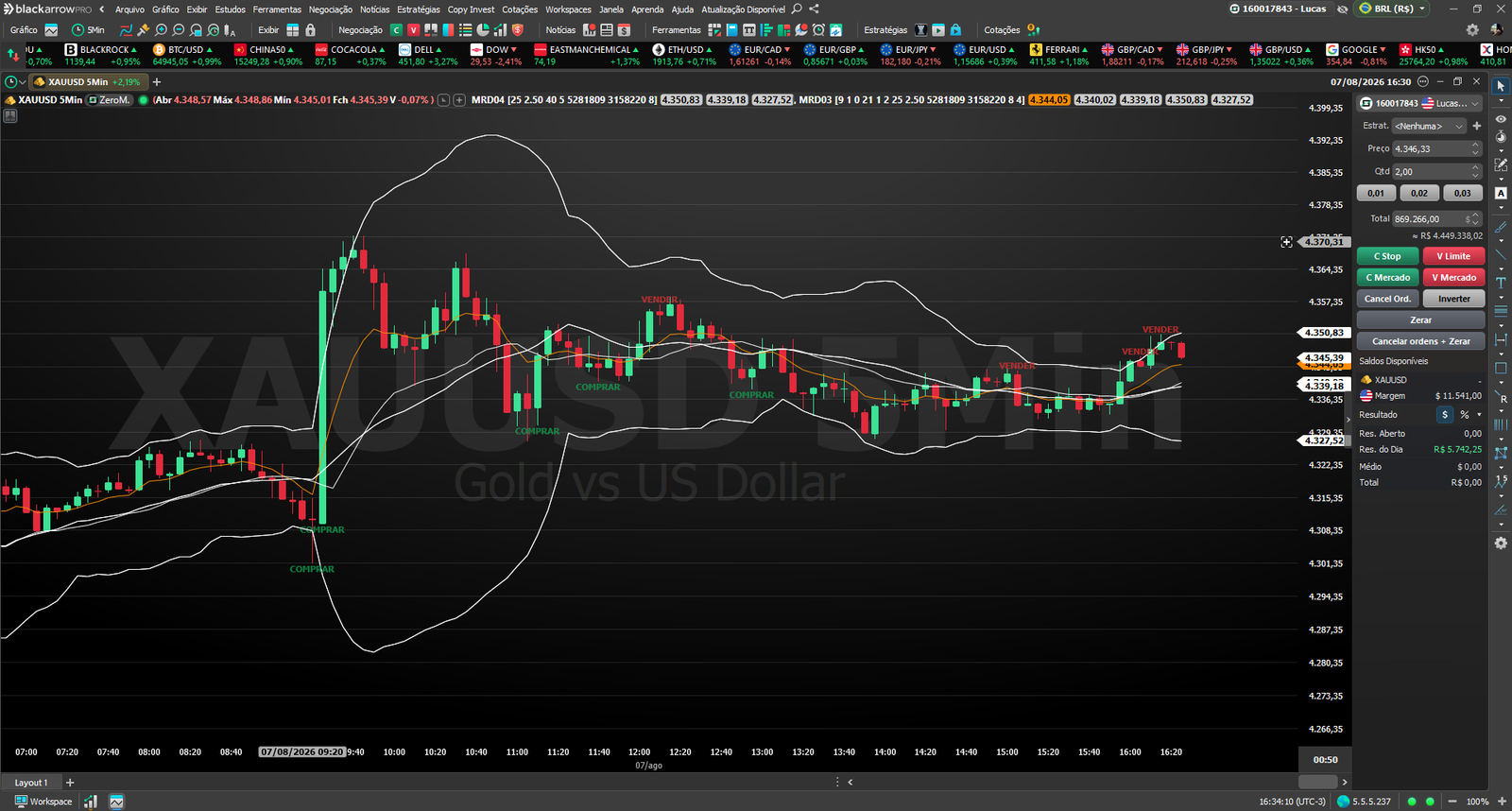Select the text drawing tool
The width and height of the screenshot is (1512, 811).
click(1501, 283)
